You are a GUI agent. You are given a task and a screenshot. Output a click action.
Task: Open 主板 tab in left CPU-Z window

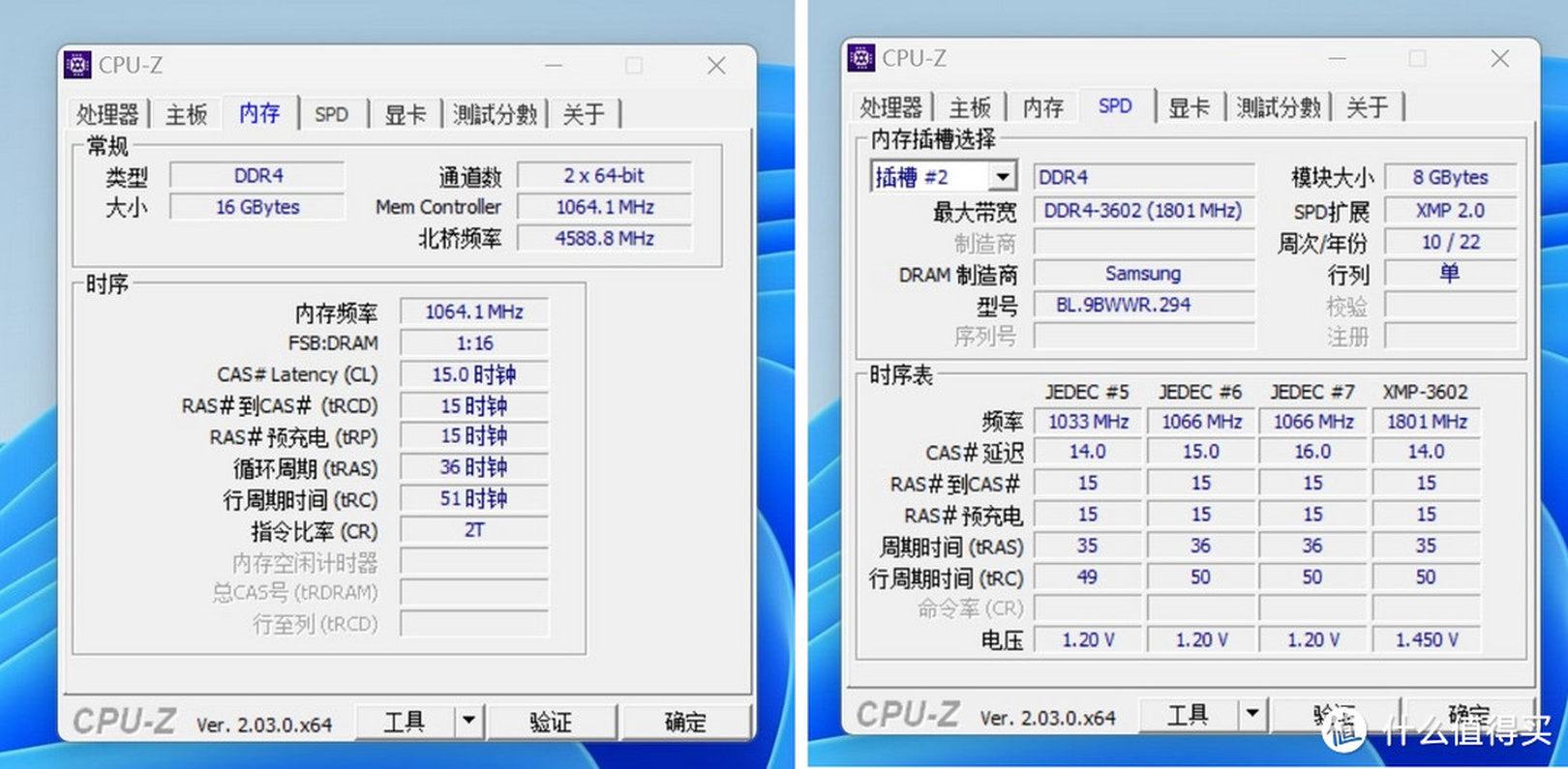point(186,114)
